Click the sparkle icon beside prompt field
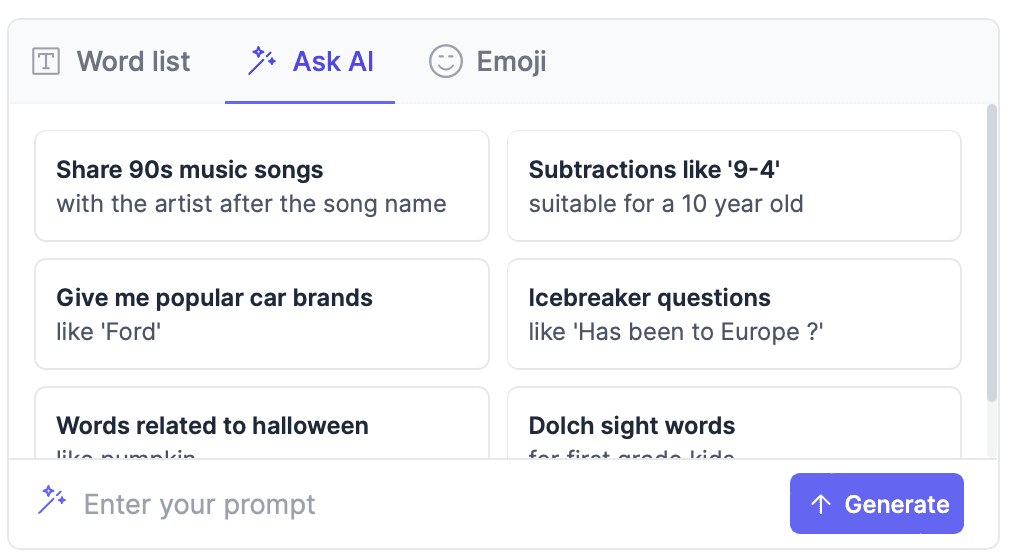This screenshot has height=558, width=1010. (x=52, y=500)
